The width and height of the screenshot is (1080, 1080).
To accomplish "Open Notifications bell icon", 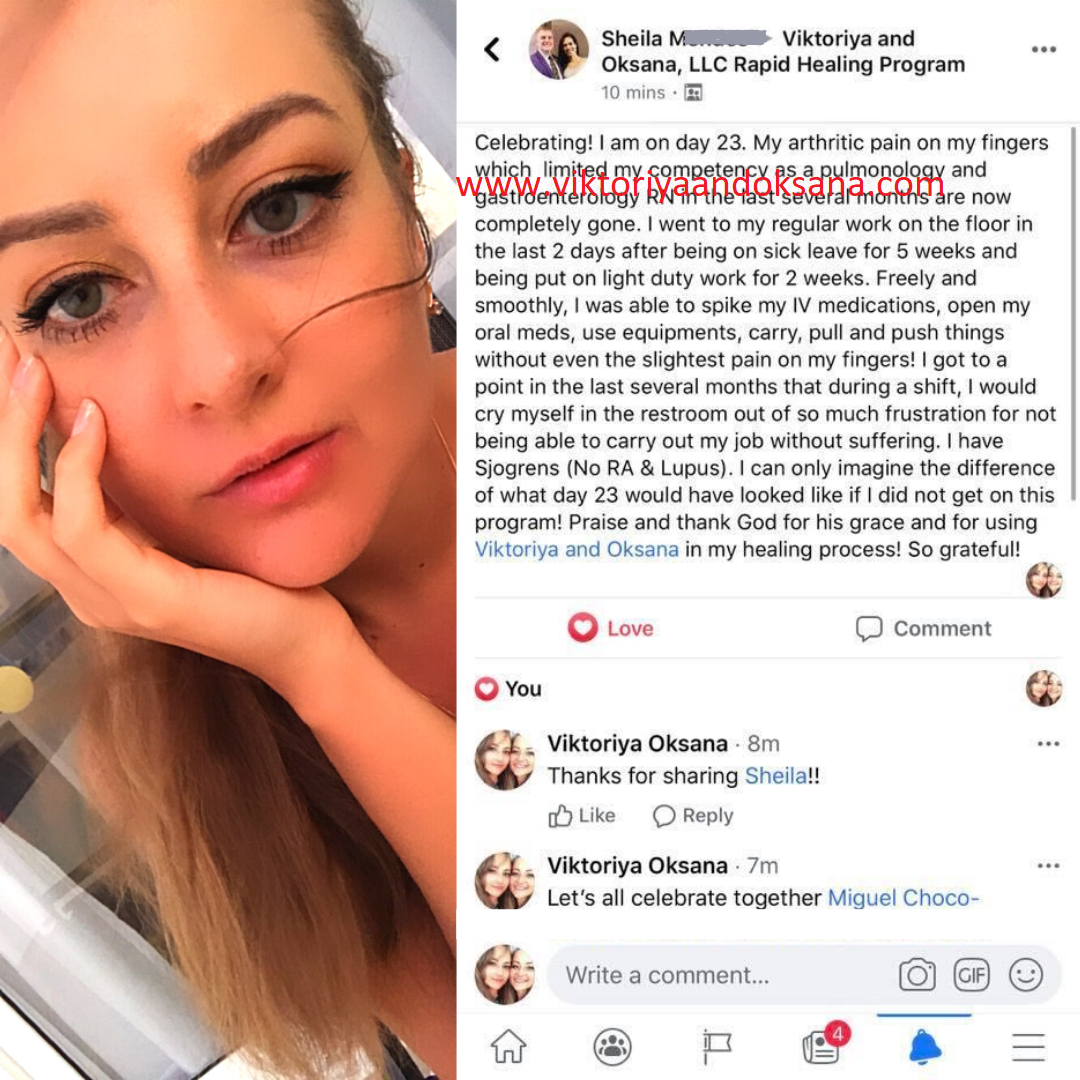I will pos(924,1047).
